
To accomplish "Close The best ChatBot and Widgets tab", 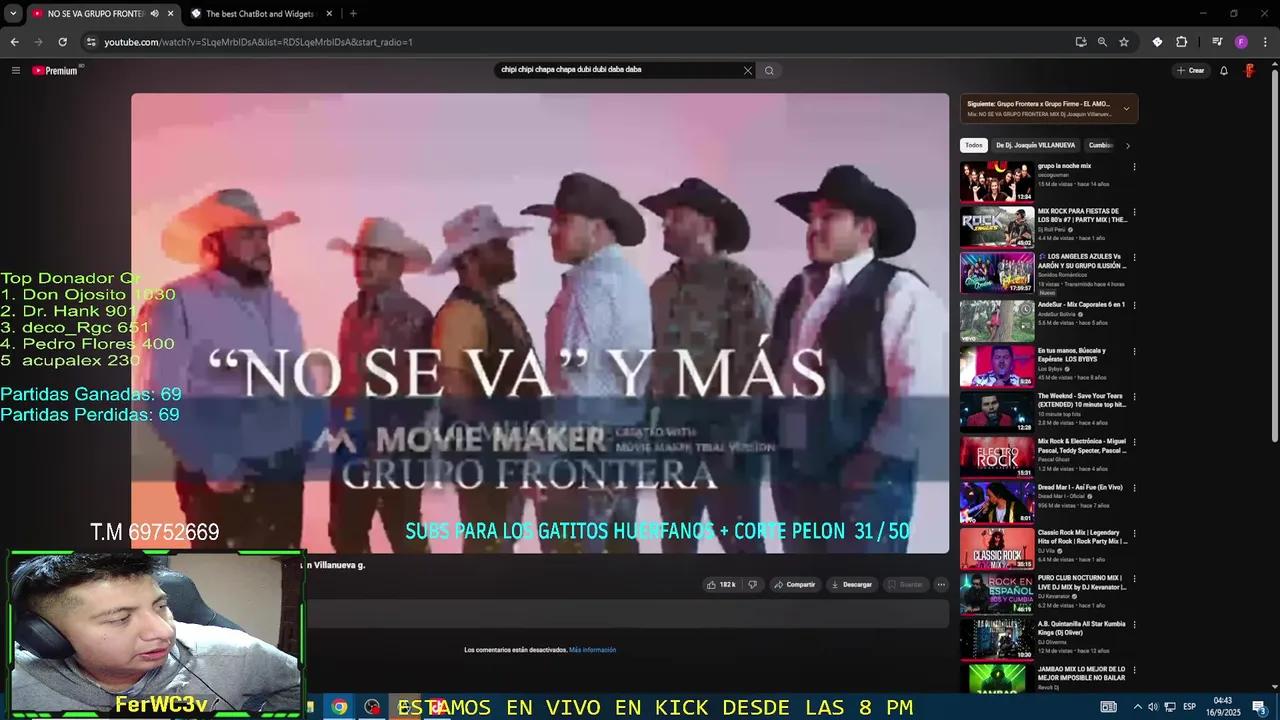I will [330, 14].
